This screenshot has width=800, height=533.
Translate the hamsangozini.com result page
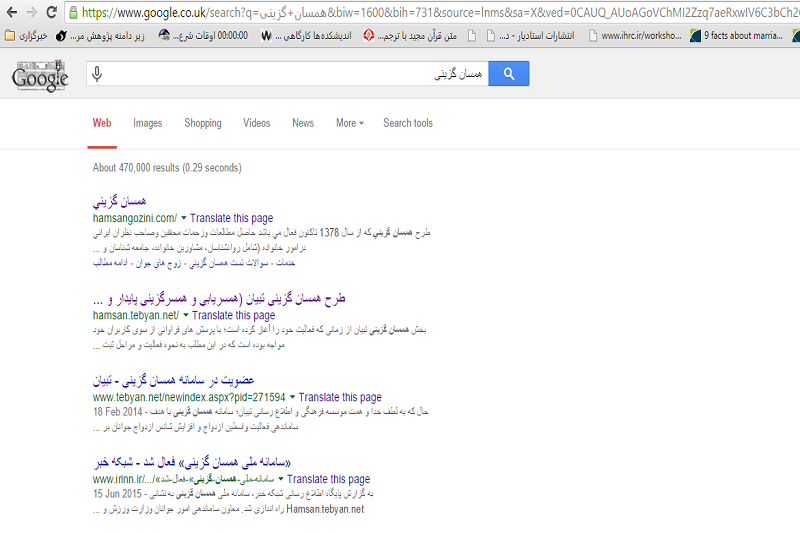[x=232, y=218]
